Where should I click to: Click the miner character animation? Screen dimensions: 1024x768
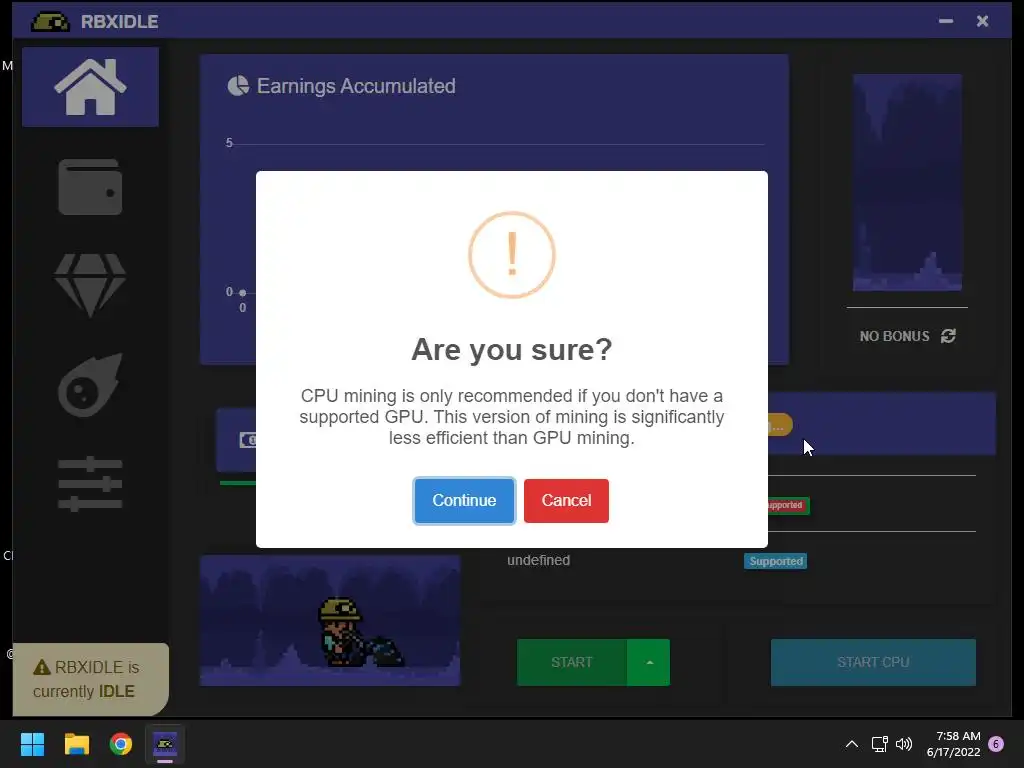(359, 632)
